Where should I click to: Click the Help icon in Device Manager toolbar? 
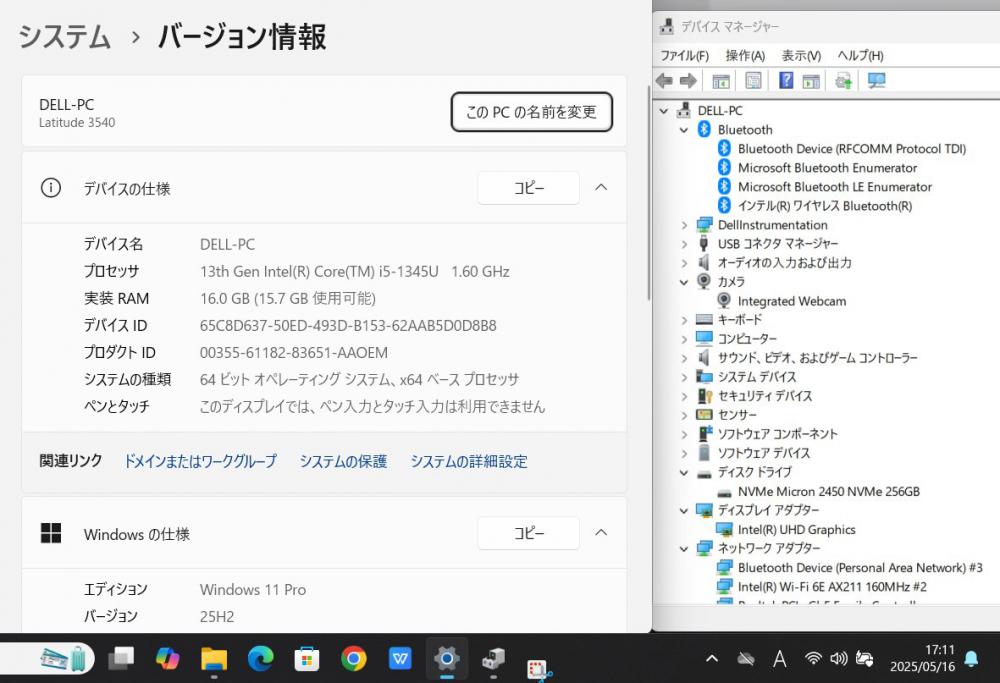786,81
